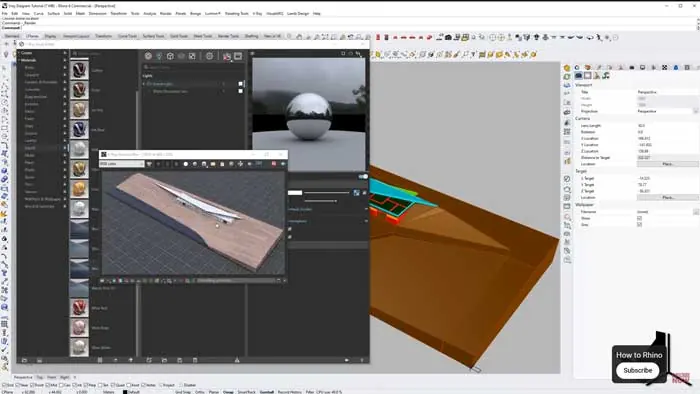The image size is (700, 394).
Task: Click white color swatch in material settings
Action: pos(295,193)
